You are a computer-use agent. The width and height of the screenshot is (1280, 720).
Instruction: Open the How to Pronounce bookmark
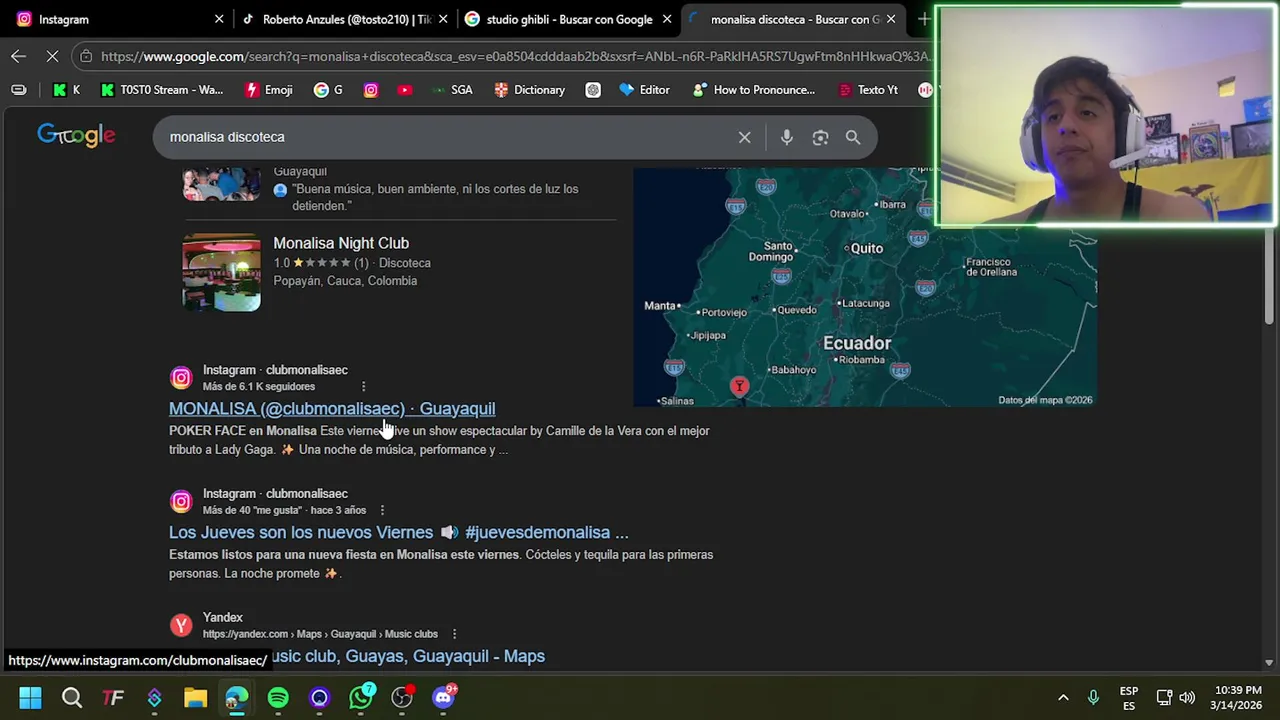pos(753,90)
